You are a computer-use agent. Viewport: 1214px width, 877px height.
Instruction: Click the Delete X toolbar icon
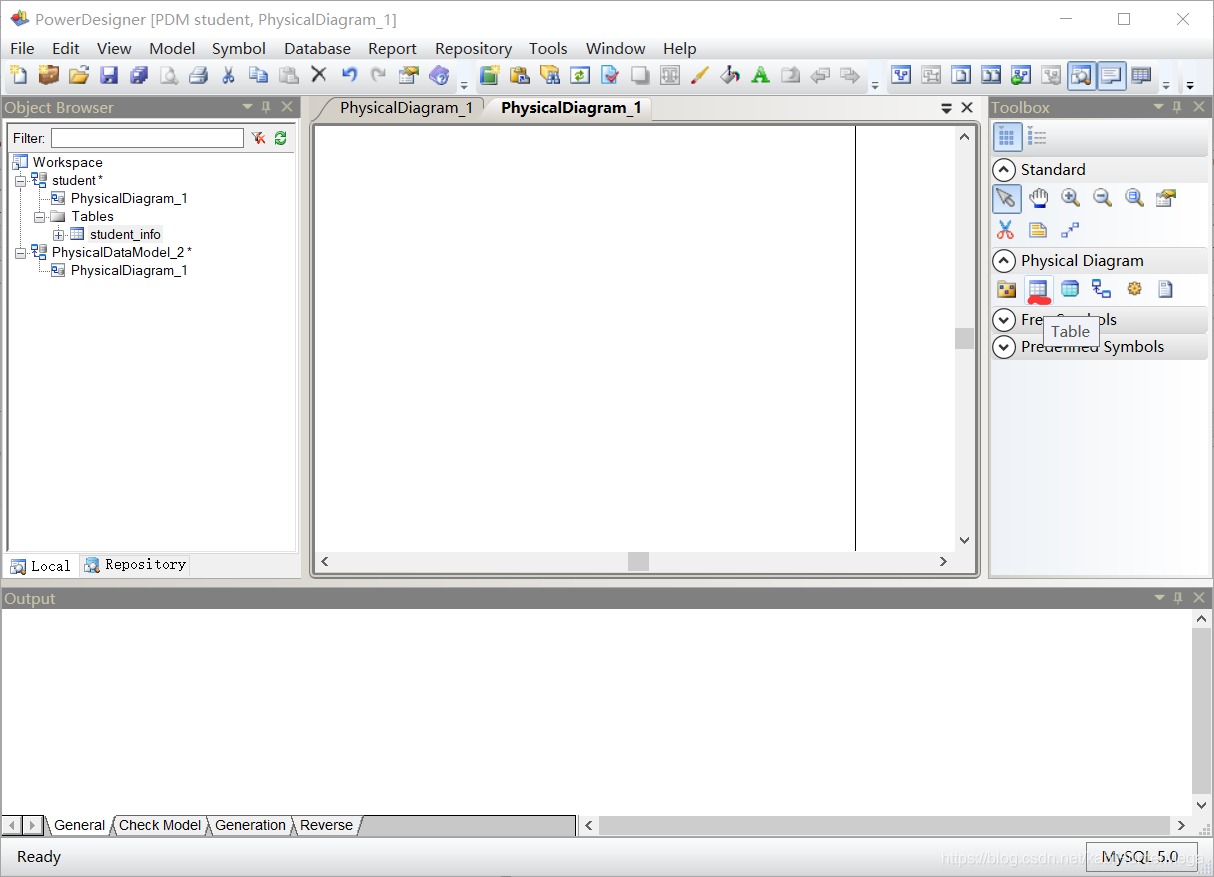[319, 74]
